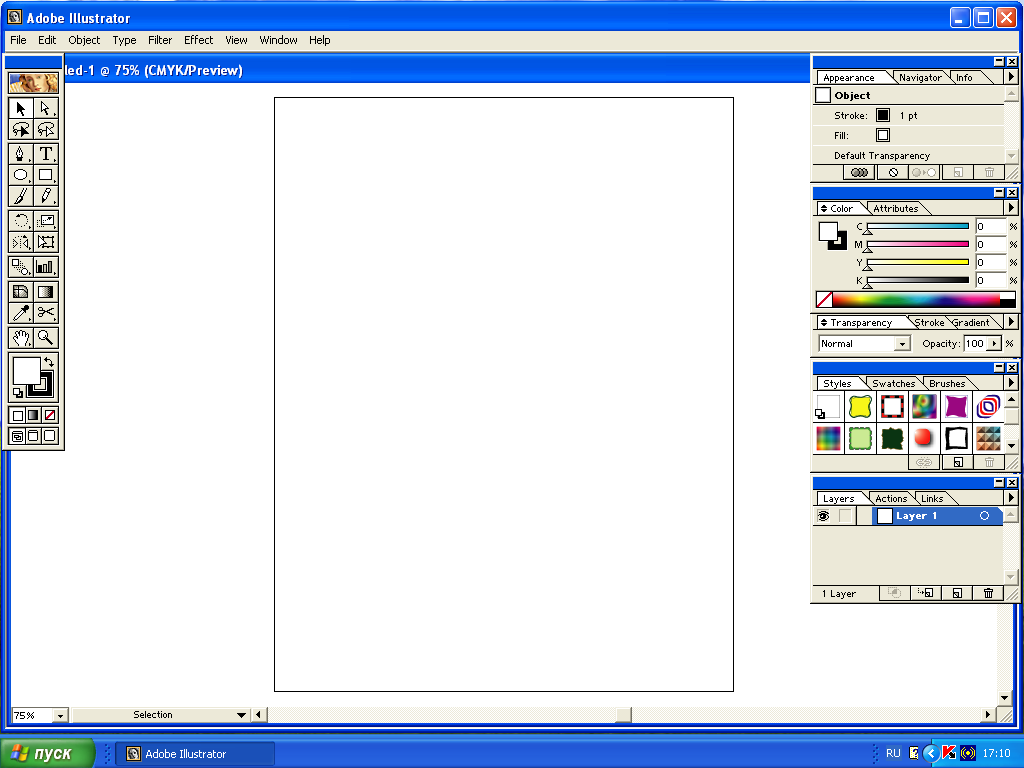This screenshot has height=768, width=1024.
Task: Apply the yellow style swatch
Action: 860,406
